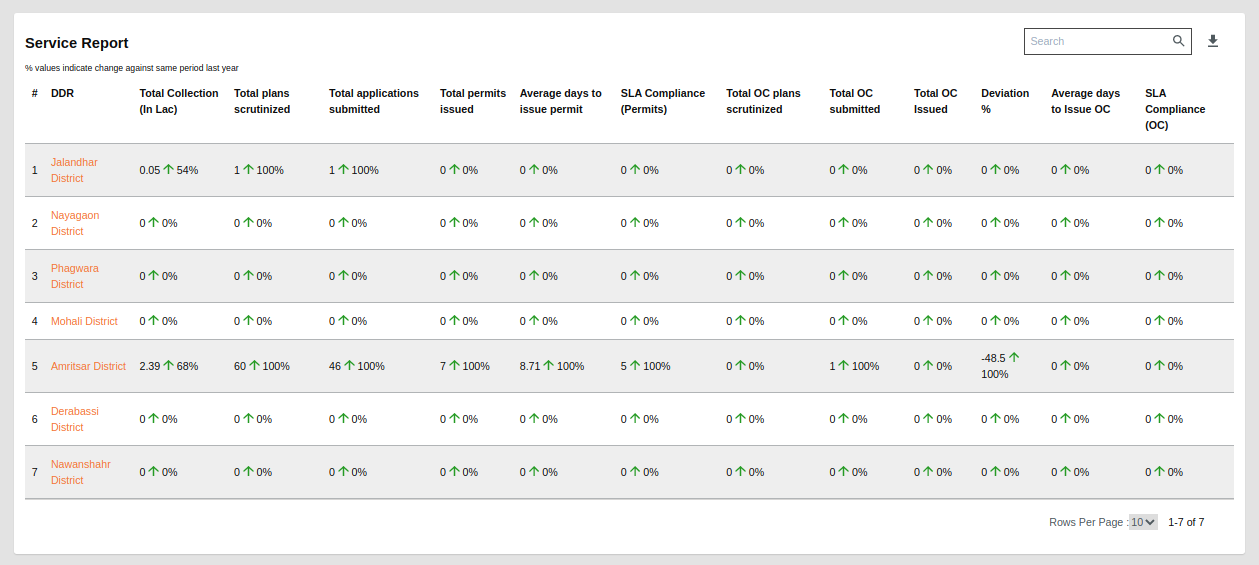The image size is (1259, 565).
Task: Click Total permits issued column header
Action: pyautogui.click(x=472, y=101)
